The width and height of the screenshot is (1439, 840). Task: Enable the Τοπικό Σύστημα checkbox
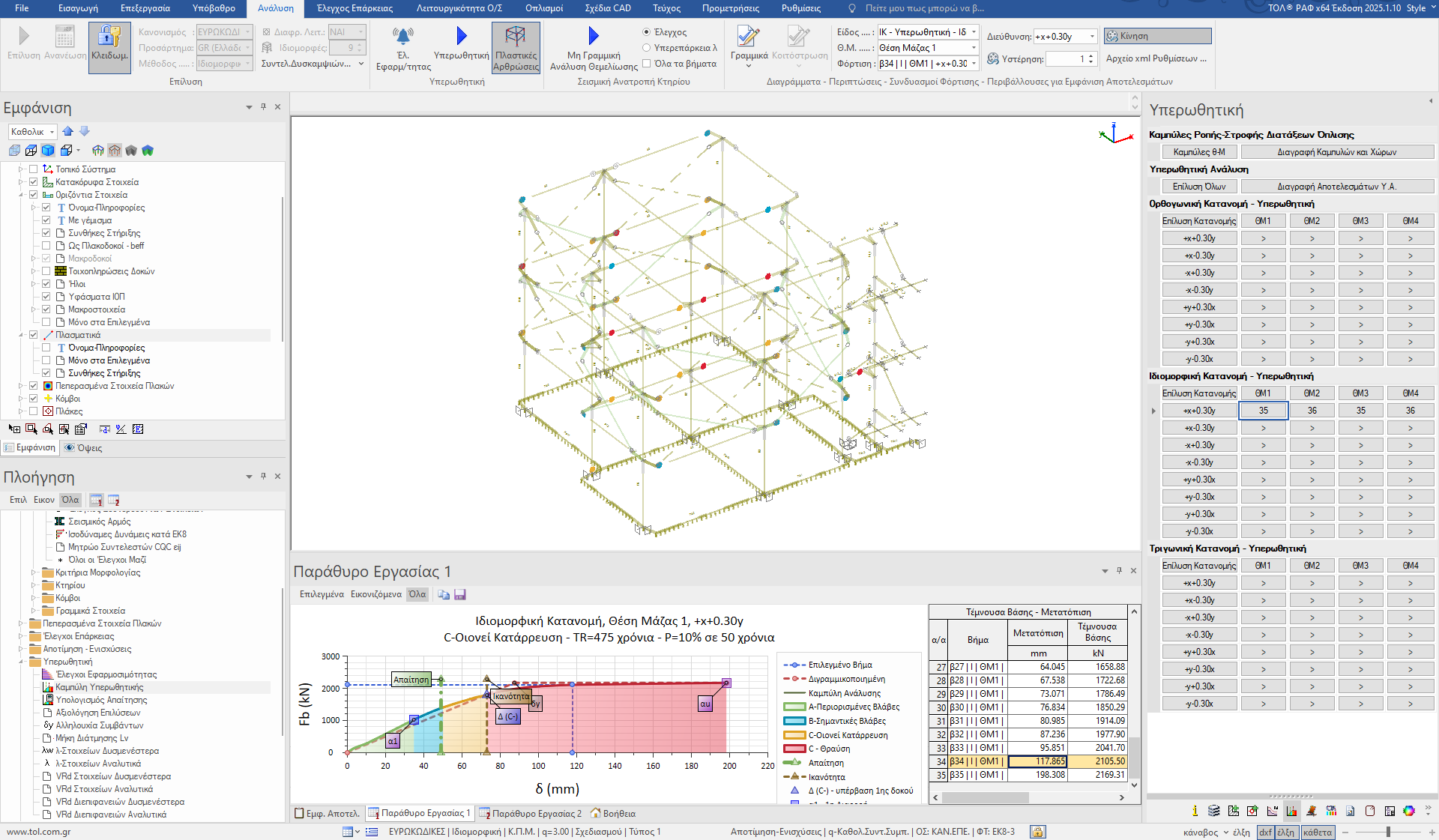34,169
